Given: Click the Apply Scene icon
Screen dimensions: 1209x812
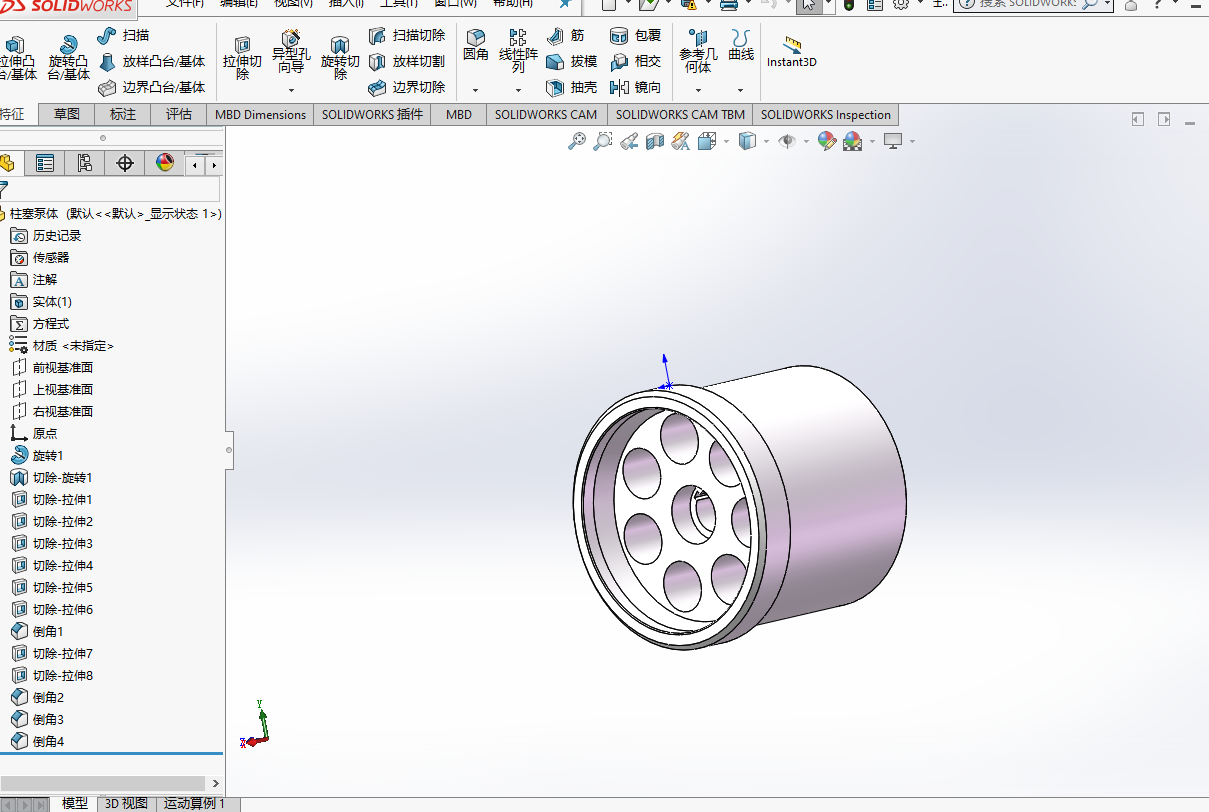Looking at the screenshot, I should (852, 142).
